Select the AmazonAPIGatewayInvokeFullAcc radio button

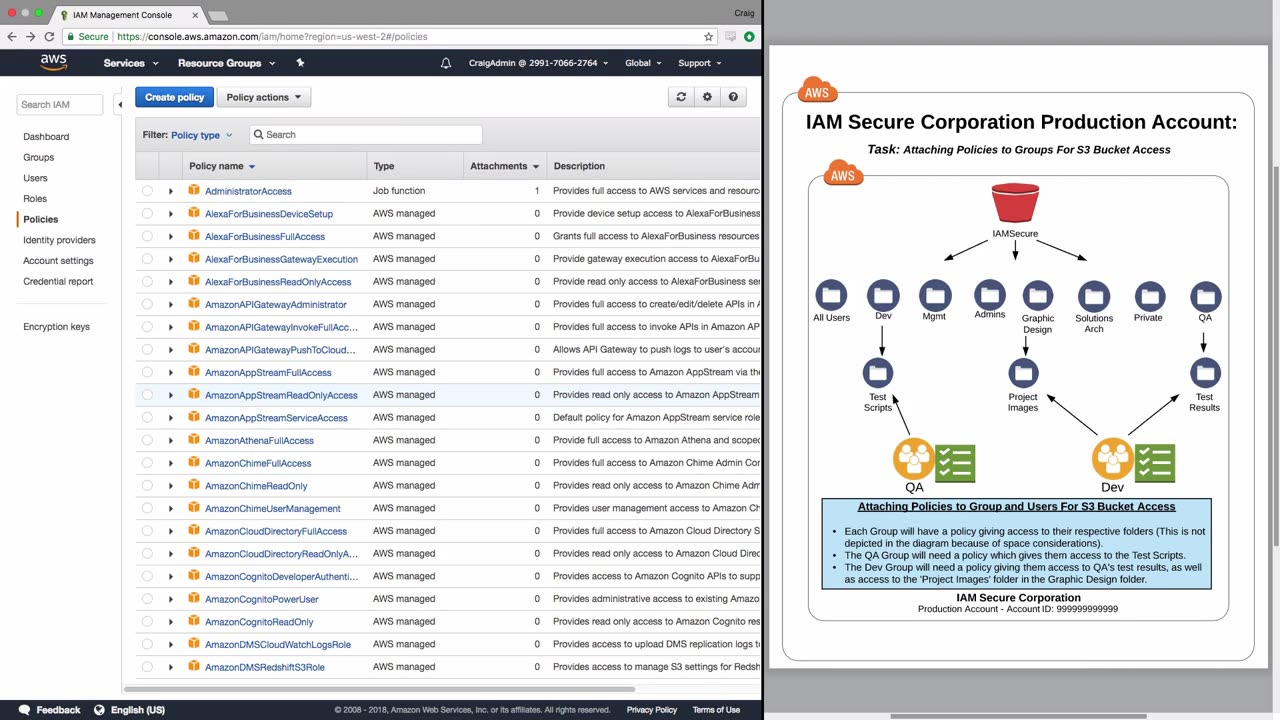pos(147,327)
